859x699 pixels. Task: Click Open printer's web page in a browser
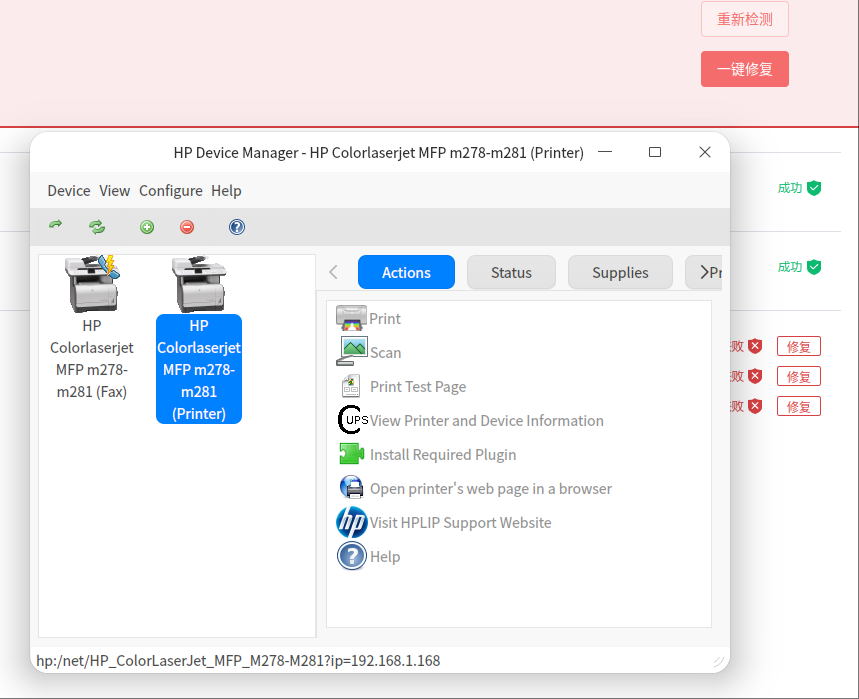coord(491,489)
